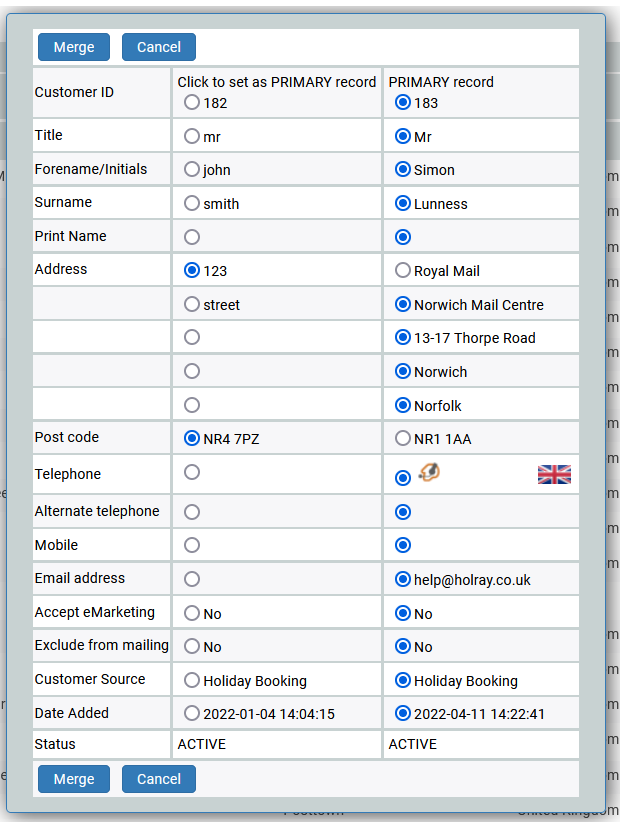Image resolution: width=620 pixels, height=822 pixels.
Task: Set customer 182 as primary record
Action: coord(192,102)
